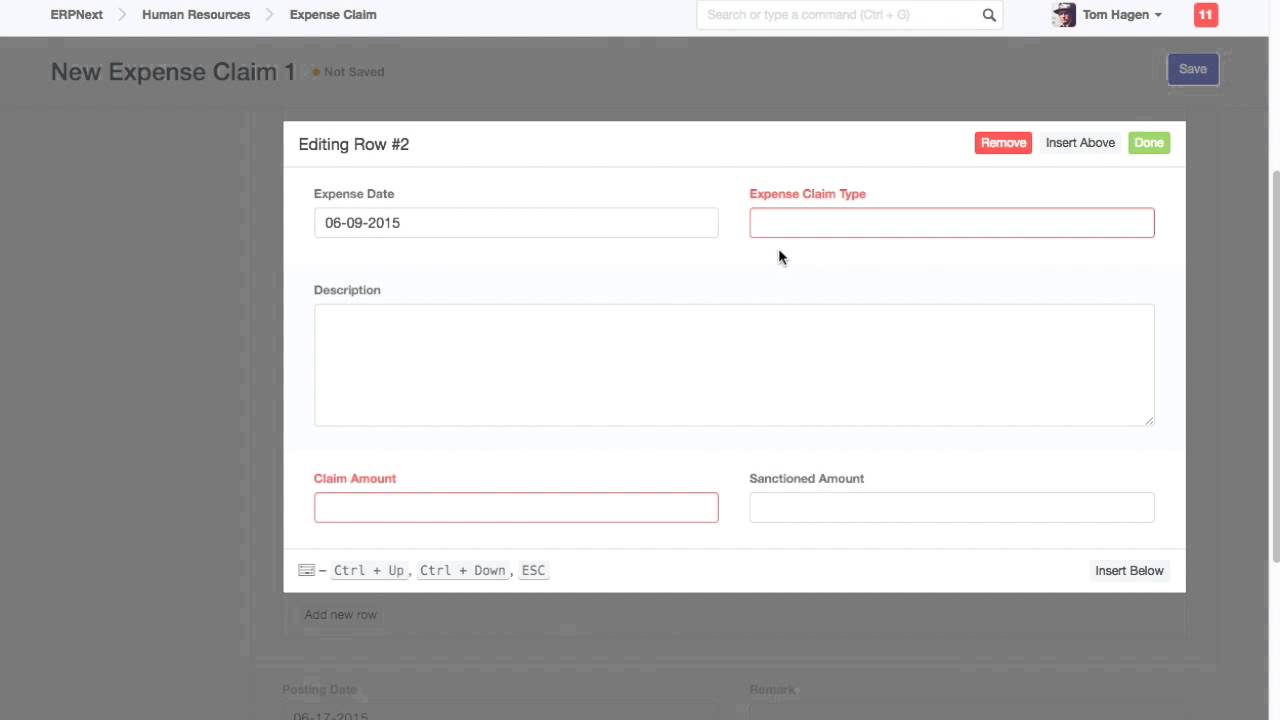Click Insert Below button
Screen dimensions: 1280x720
click(1129, 570)
